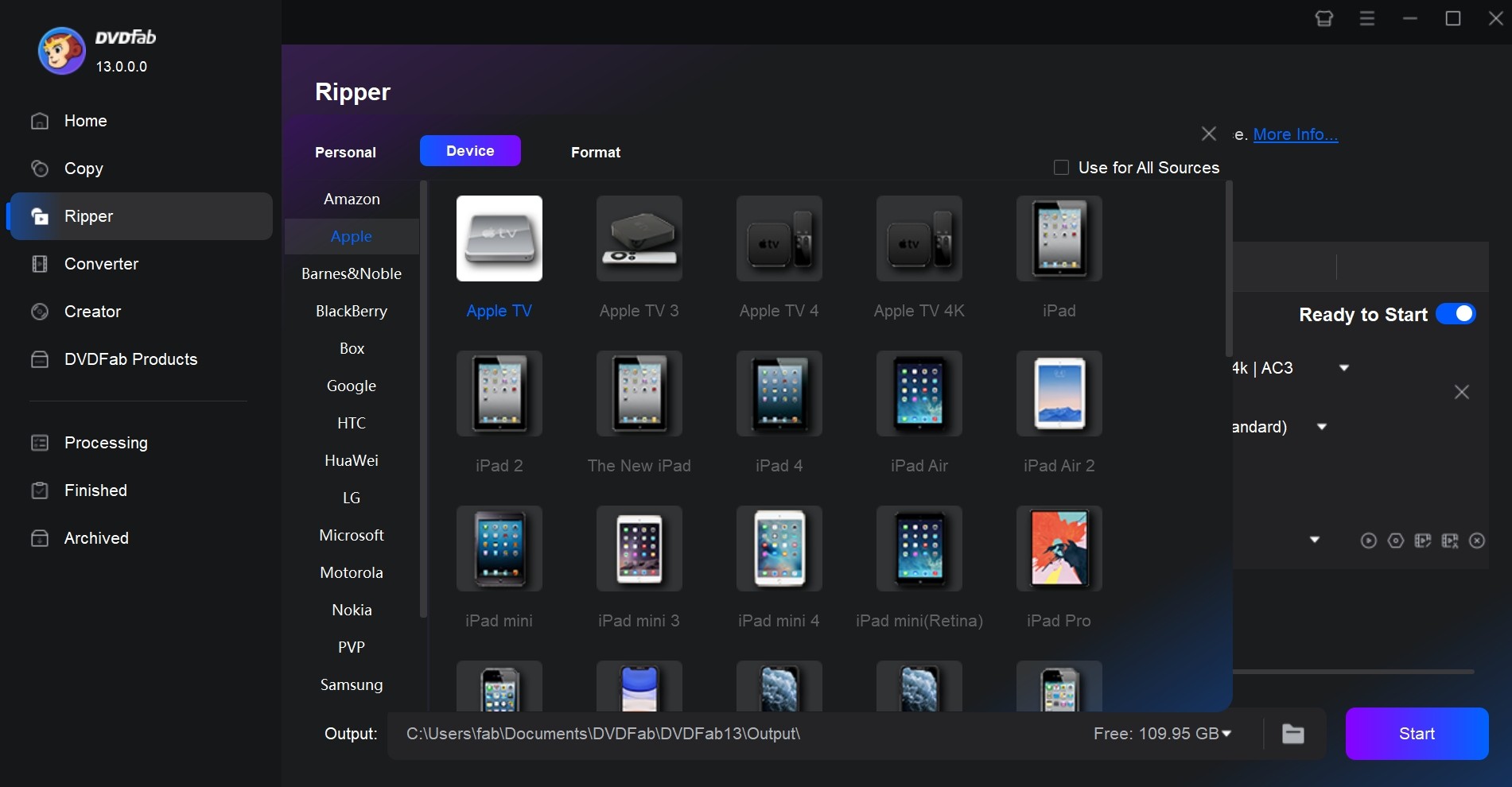Open DVDFab Products section
This screenshot has width=1512, height=787.
click(130, 359)
